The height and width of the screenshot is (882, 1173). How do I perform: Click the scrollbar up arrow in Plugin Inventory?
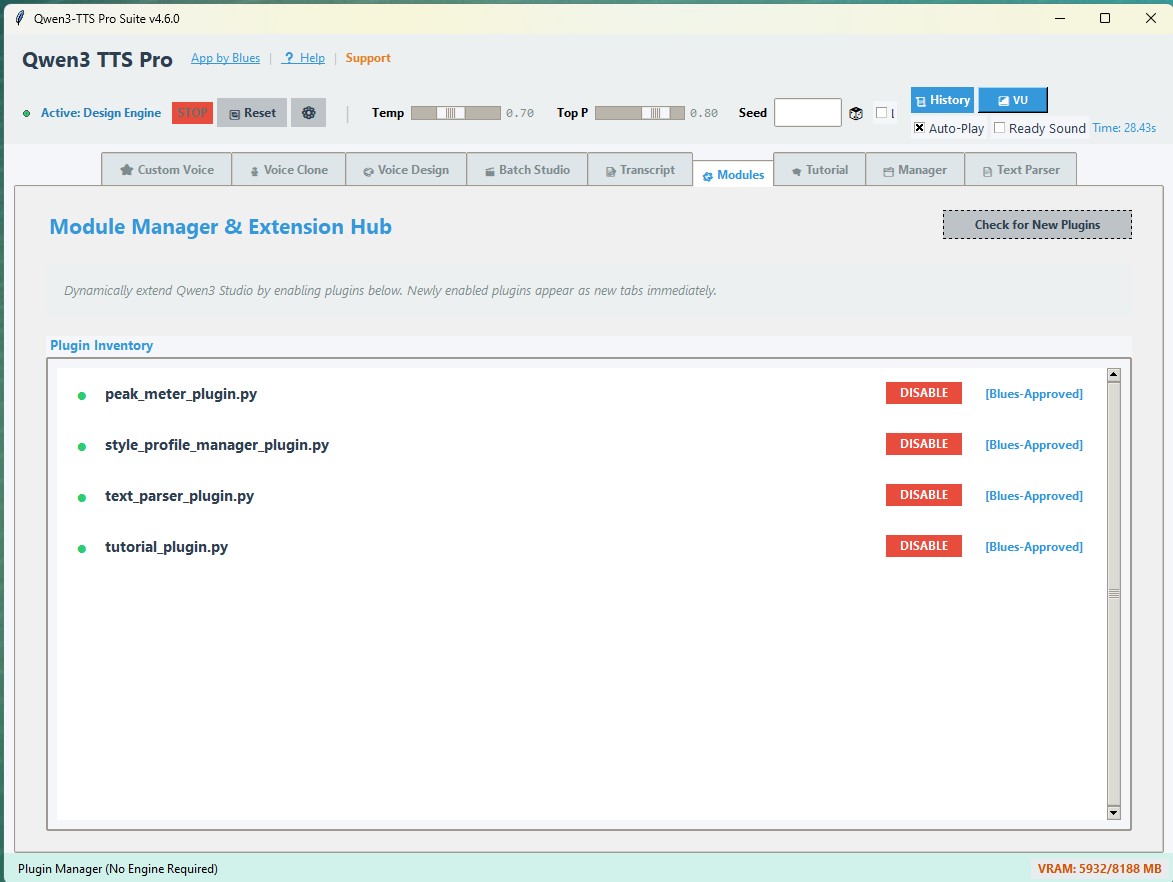(x=1112, y=373)
